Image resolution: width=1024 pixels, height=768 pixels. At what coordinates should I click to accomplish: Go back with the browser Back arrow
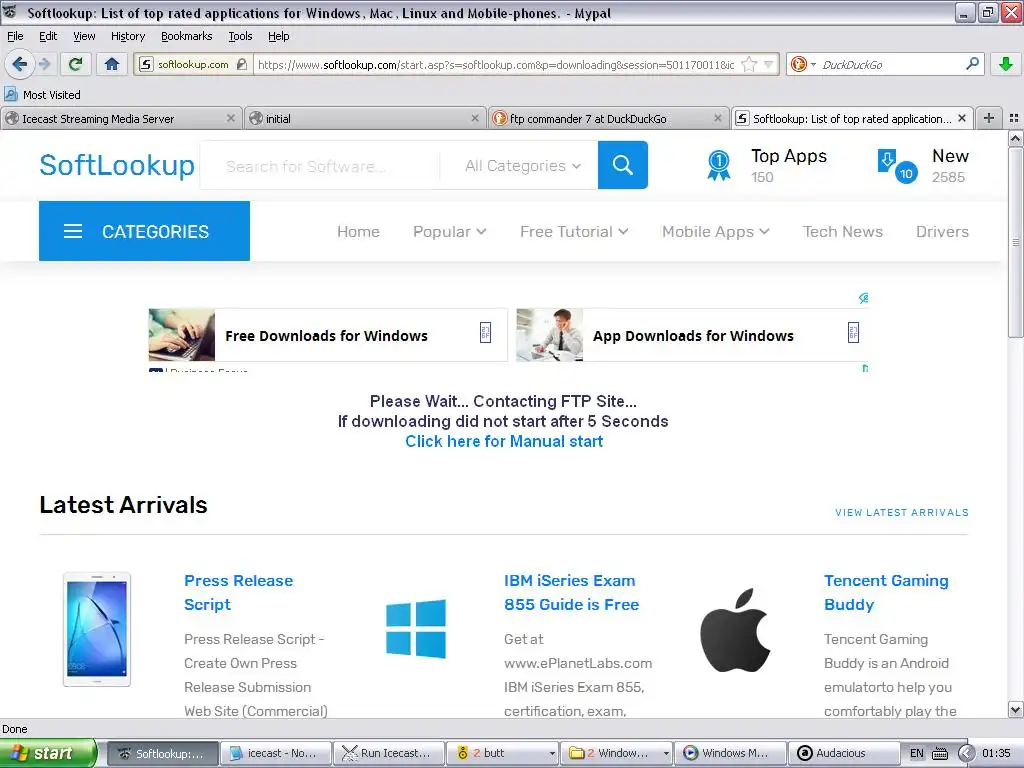point(19,64)
